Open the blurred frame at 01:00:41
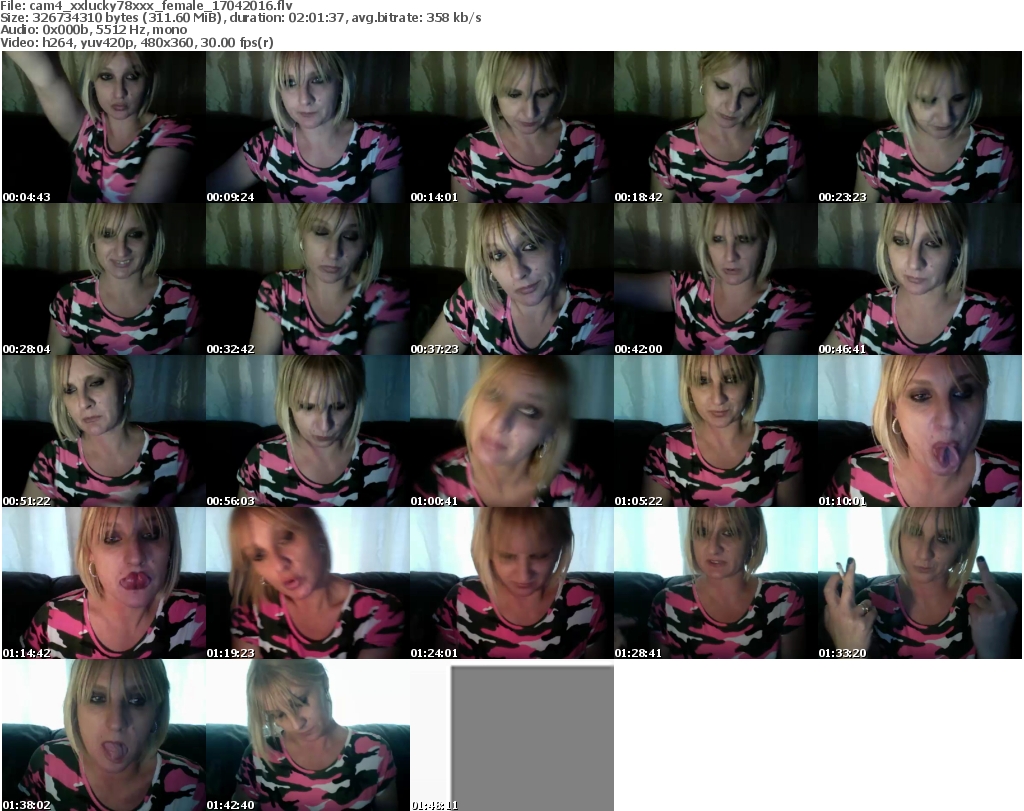1024x811 pixels. point(512,431)
